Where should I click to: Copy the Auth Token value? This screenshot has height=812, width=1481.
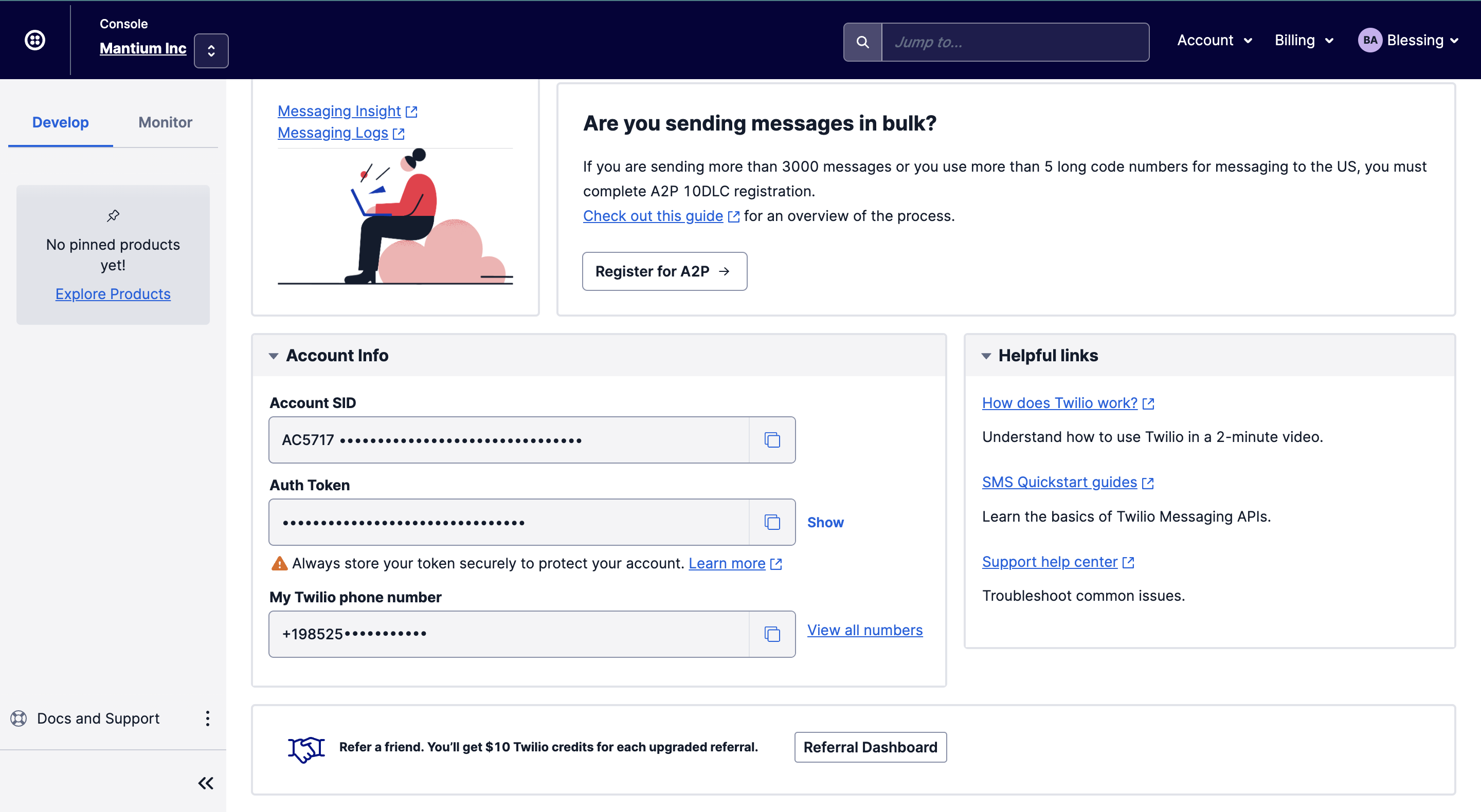771,522
